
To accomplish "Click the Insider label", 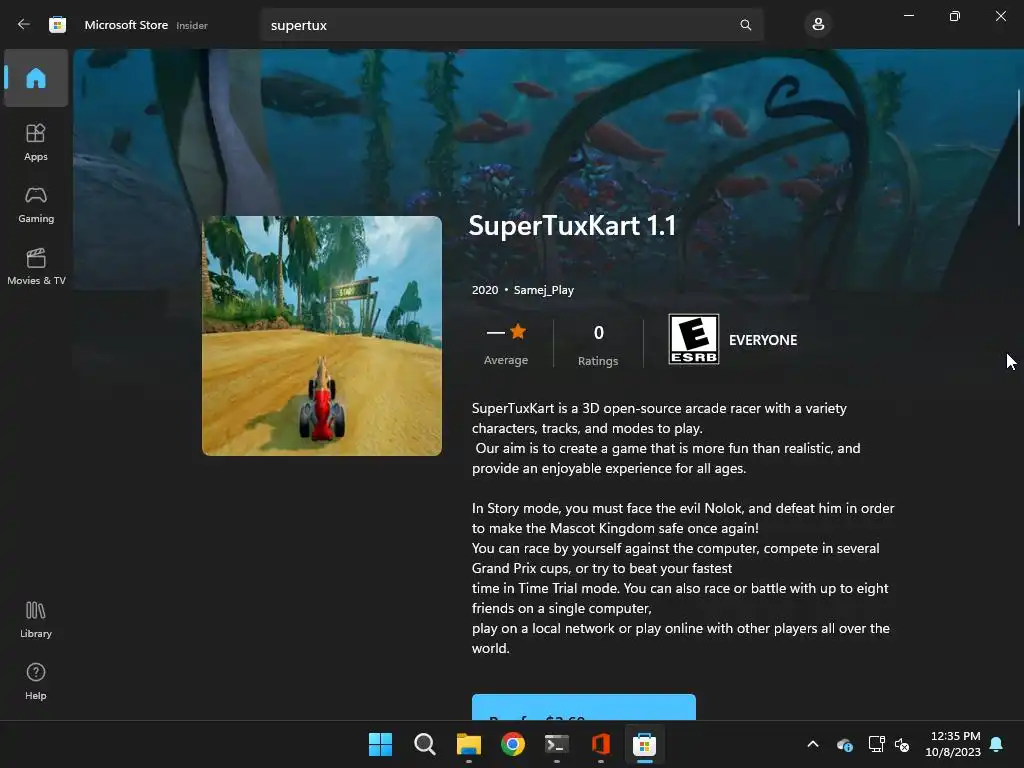I will [x=192, y=25].
